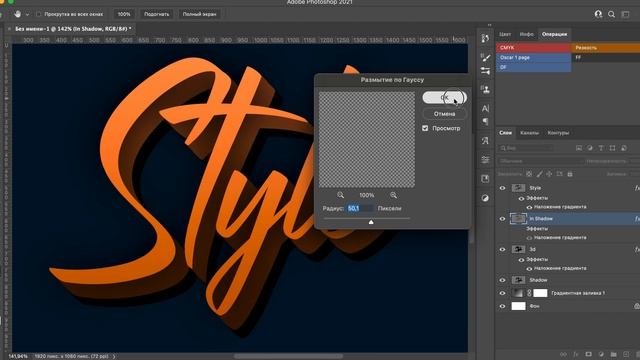Select the Операции tab
This screenshot has height=360, width=640.
(x=554, y=34)
